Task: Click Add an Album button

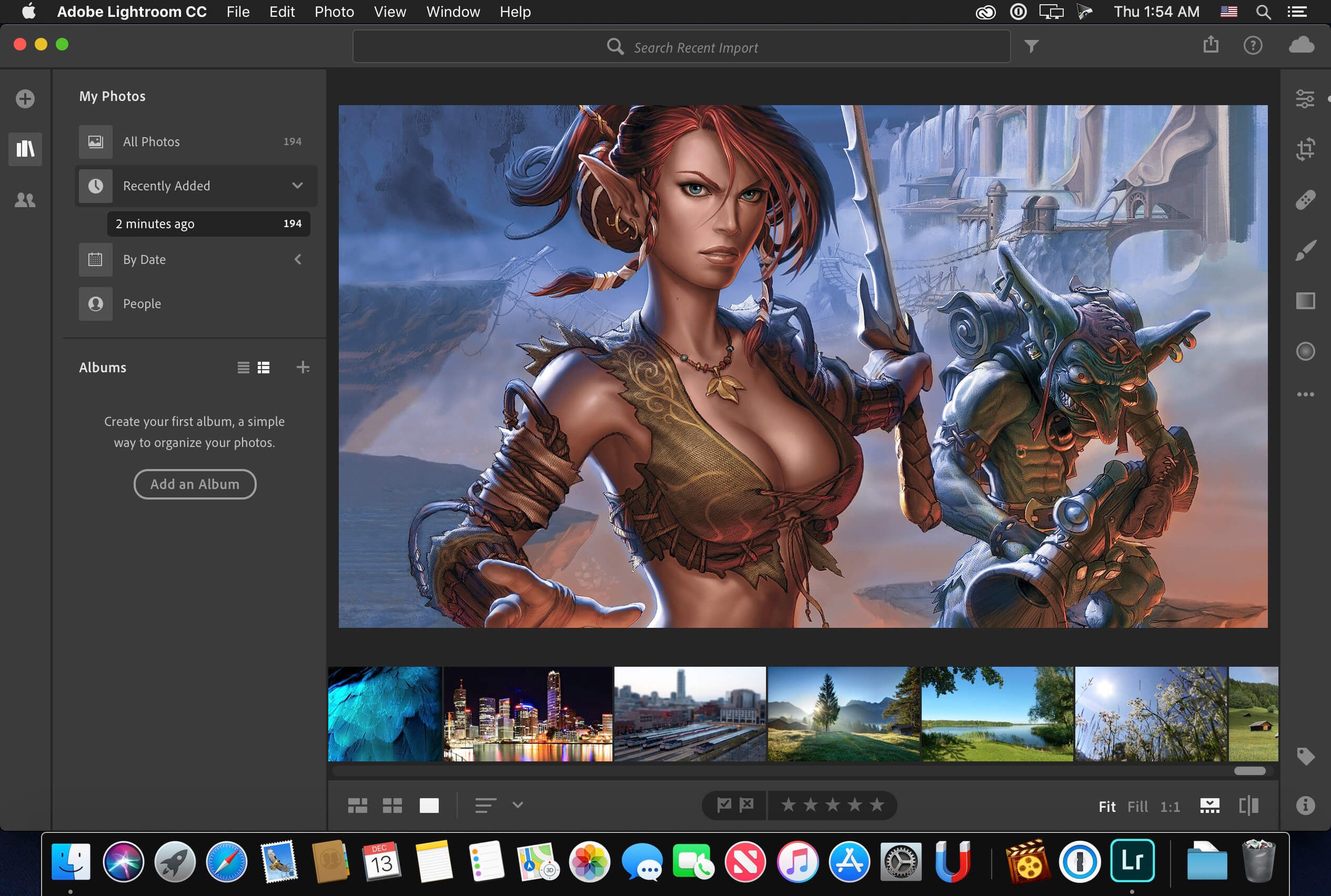Action: click(194, 484)
